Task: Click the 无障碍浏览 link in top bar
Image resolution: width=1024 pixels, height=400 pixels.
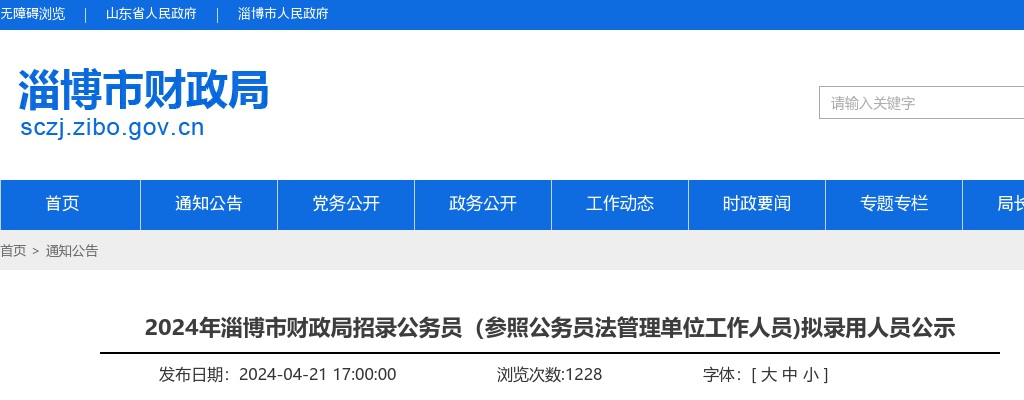Action: tap(33, 14)
